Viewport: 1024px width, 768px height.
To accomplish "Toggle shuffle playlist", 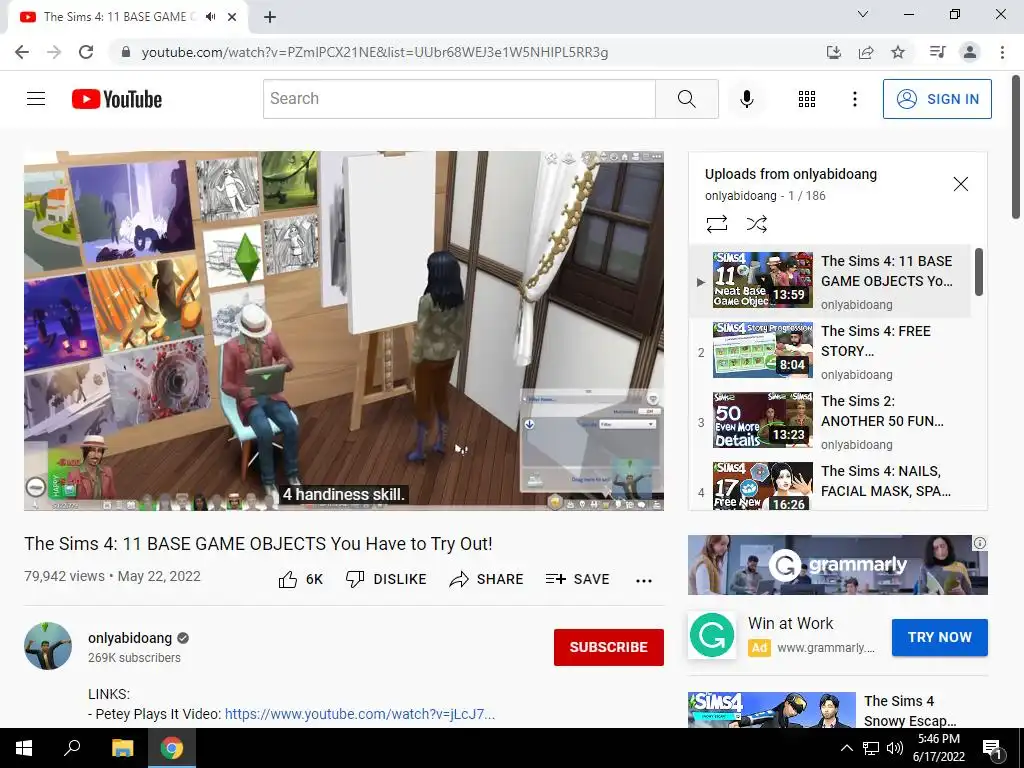I will coord(756,224).
